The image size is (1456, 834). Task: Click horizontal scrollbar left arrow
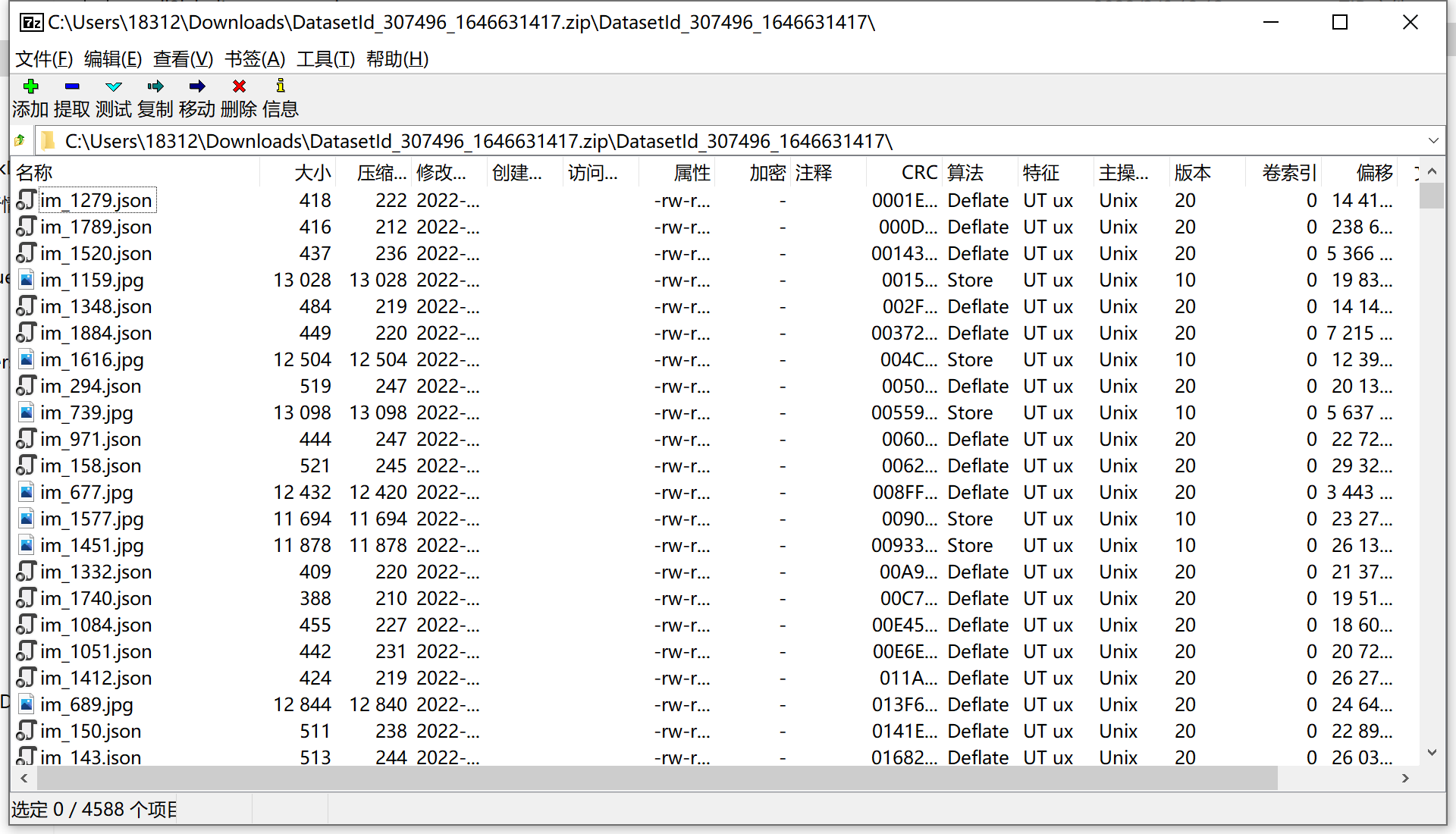click(x=24, y=778)
